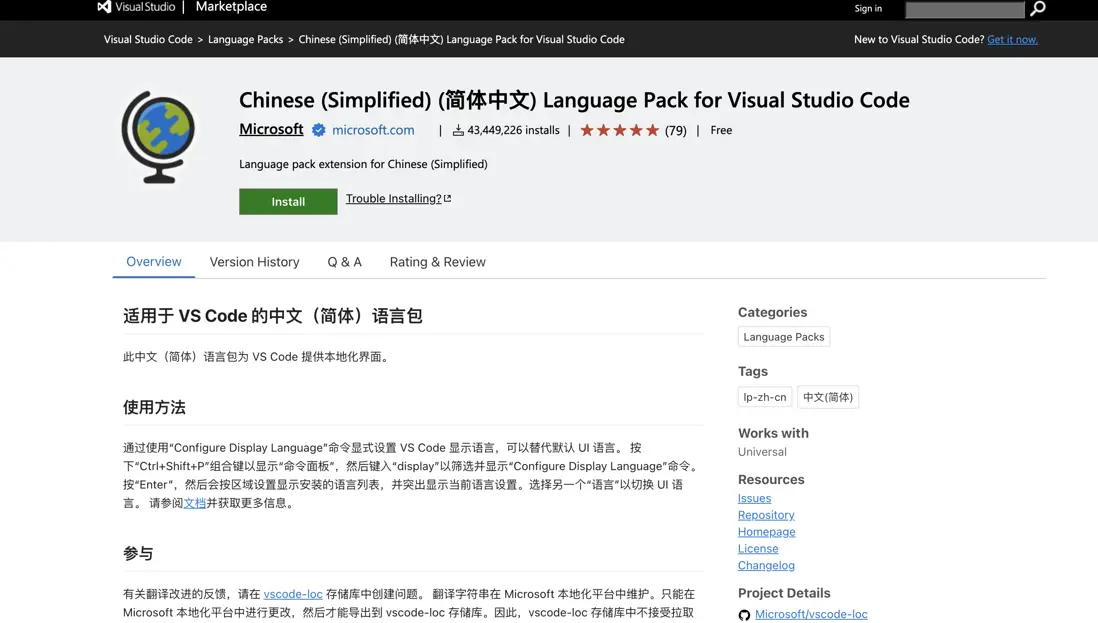Click Sign in at top right
Screen dimensions: 1098x623
pos(868,8)
